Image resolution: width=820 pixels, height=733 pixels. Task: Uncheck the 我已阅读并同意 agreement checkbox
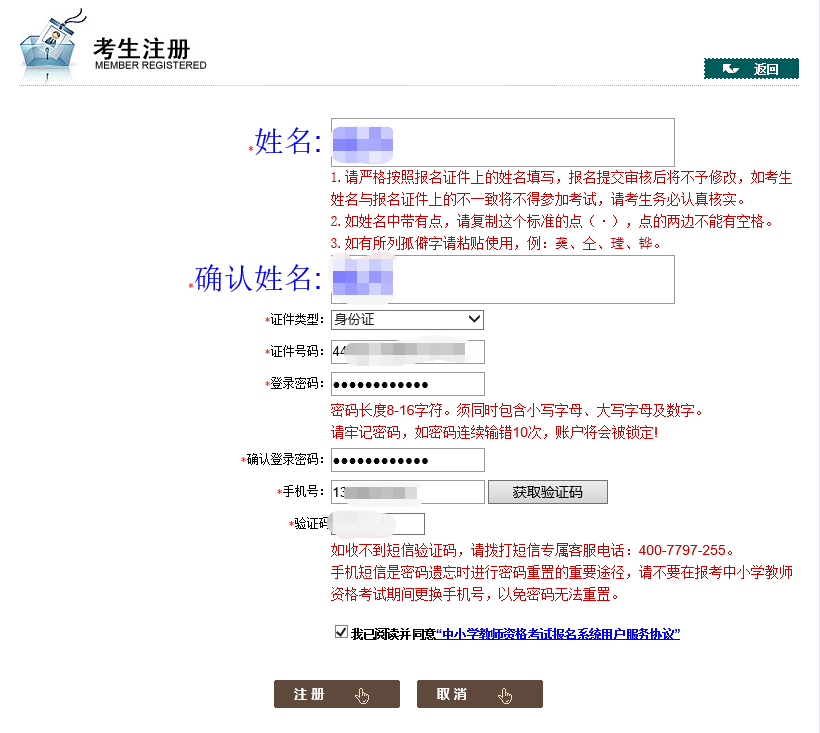342,633
